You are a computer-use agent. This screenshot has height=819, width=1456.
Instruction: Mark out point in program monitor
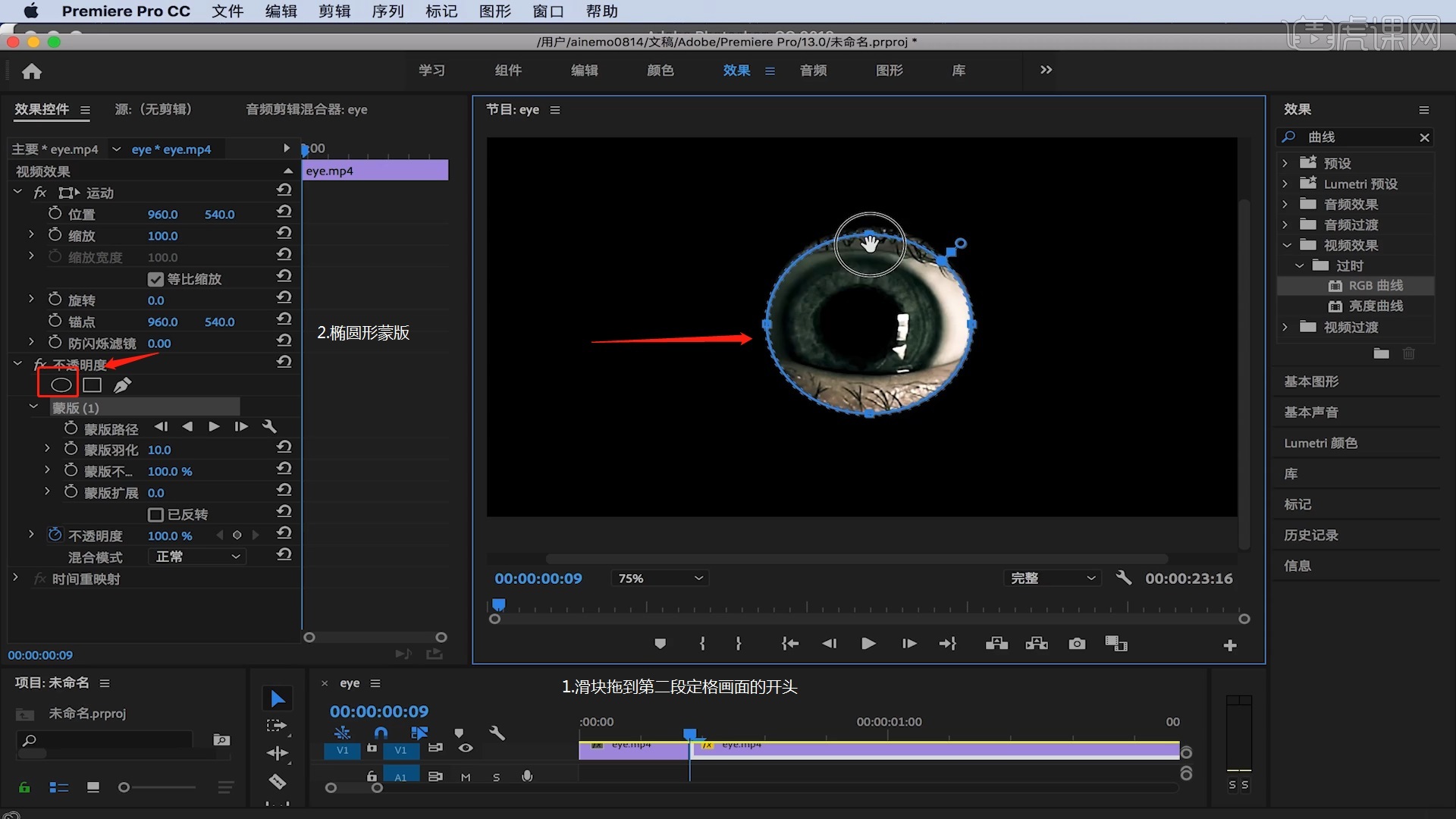[739, 644]
